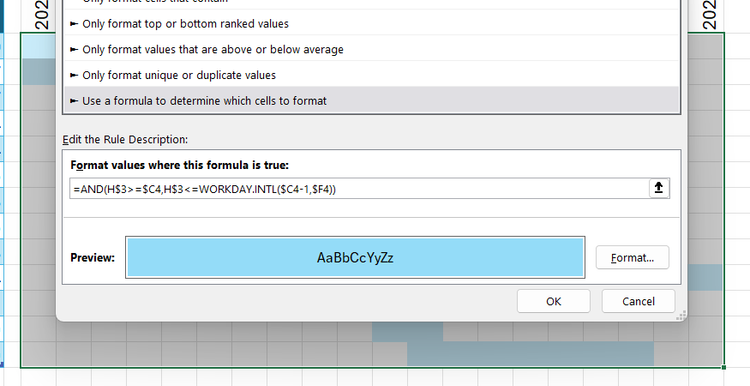This screenshot has height=386, width=750.
Task: Click 'Format values where this formula is true' label
Action: [180, 165]
